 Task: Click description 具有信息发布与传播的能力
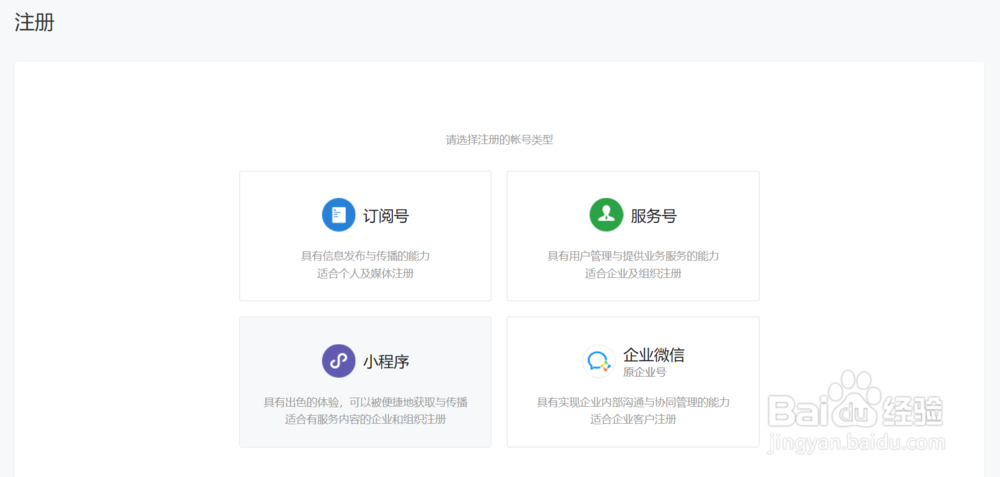click(365, 256)
